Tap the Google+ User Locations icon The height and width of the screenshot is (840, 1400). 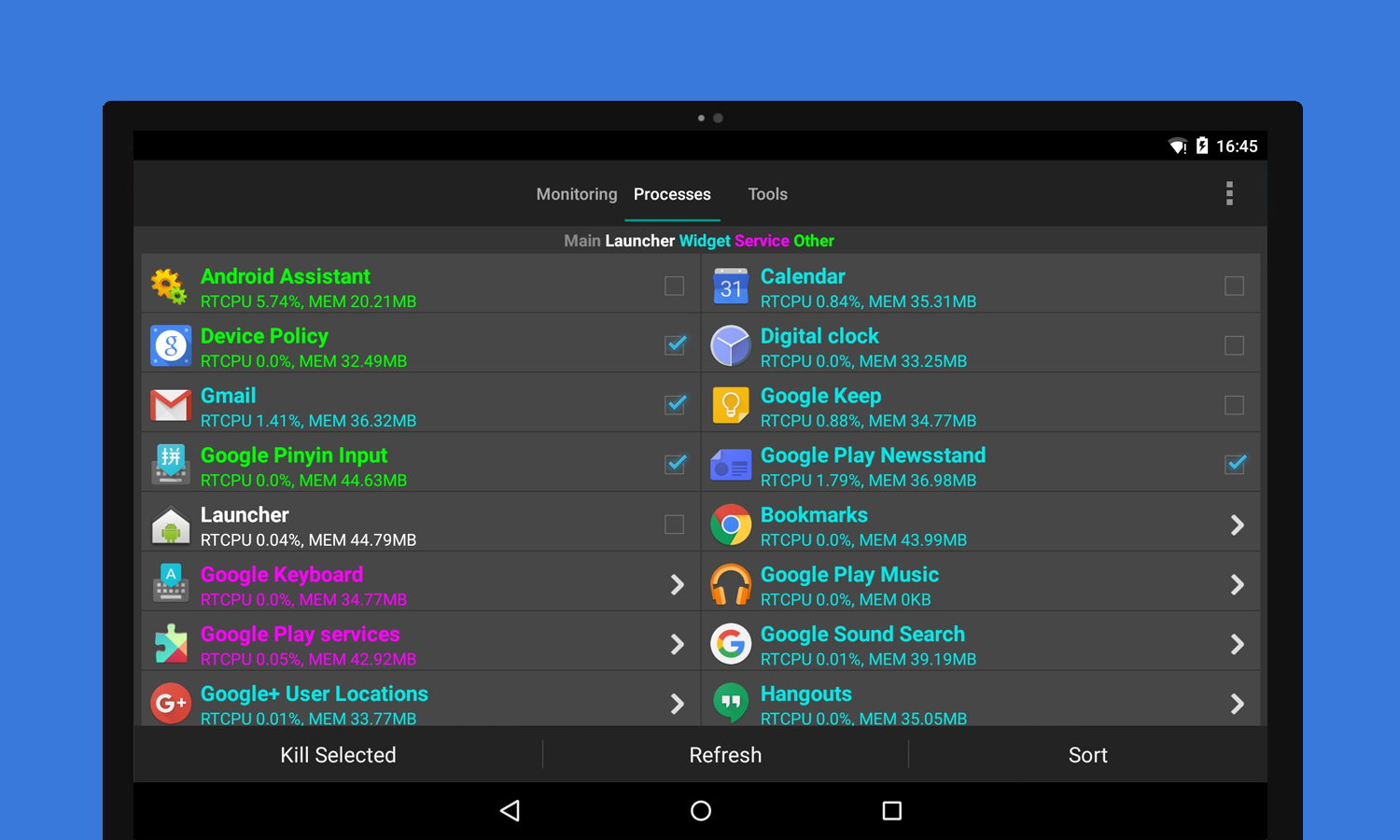click(171, 704)
